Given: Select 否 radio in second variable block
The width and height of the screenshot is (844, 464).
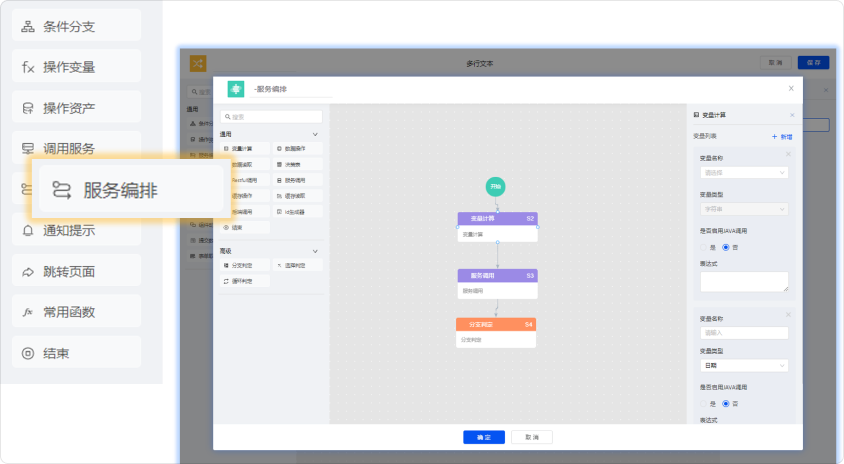Looking at the screenshot, I should pos(726,403).
